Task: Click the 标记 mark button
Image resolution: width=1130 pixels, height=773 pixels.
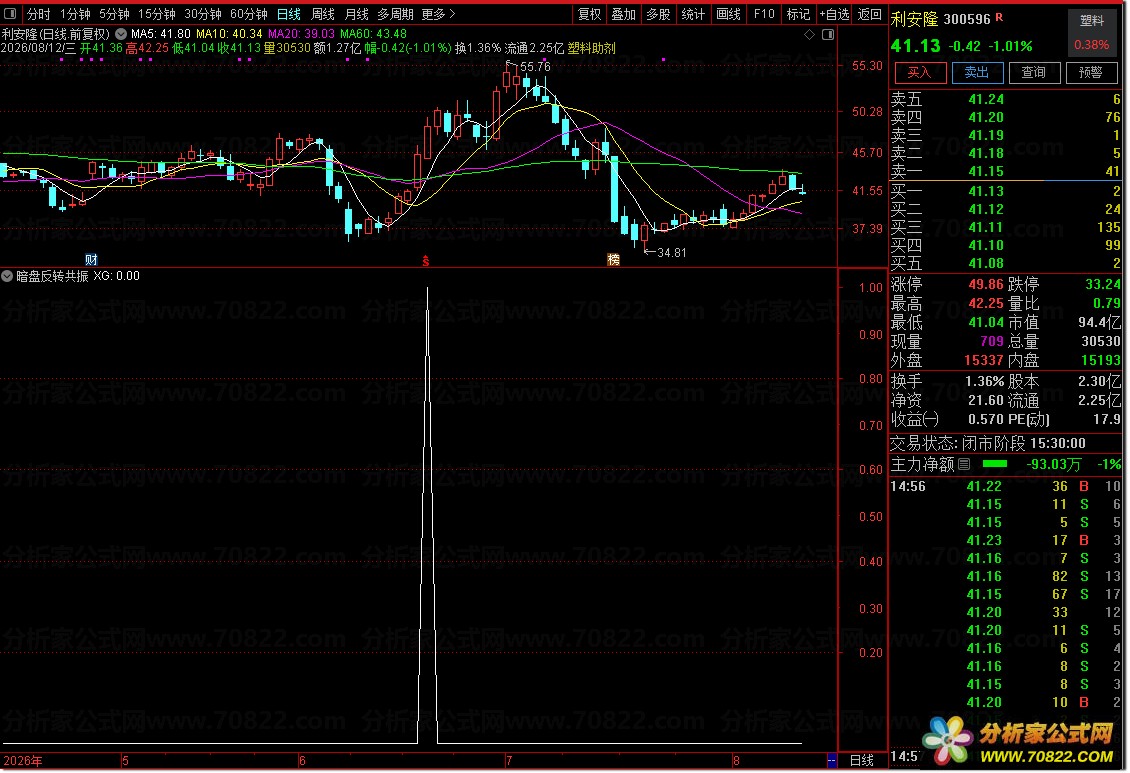Action: pos(798,14)
